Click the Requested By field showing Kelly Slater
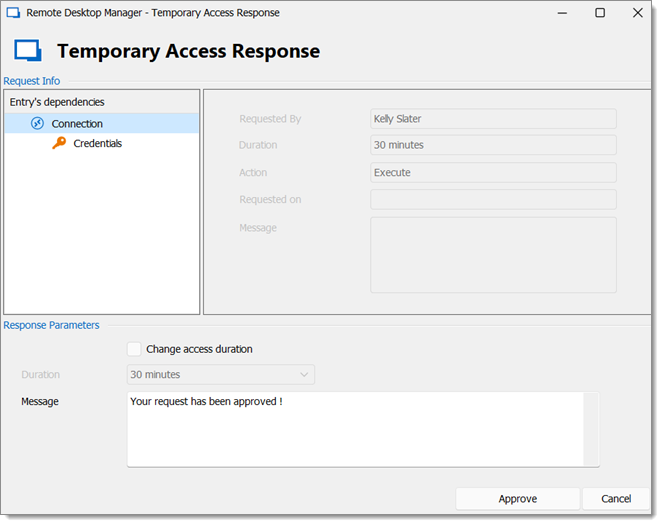 click(x=493, y=119)
